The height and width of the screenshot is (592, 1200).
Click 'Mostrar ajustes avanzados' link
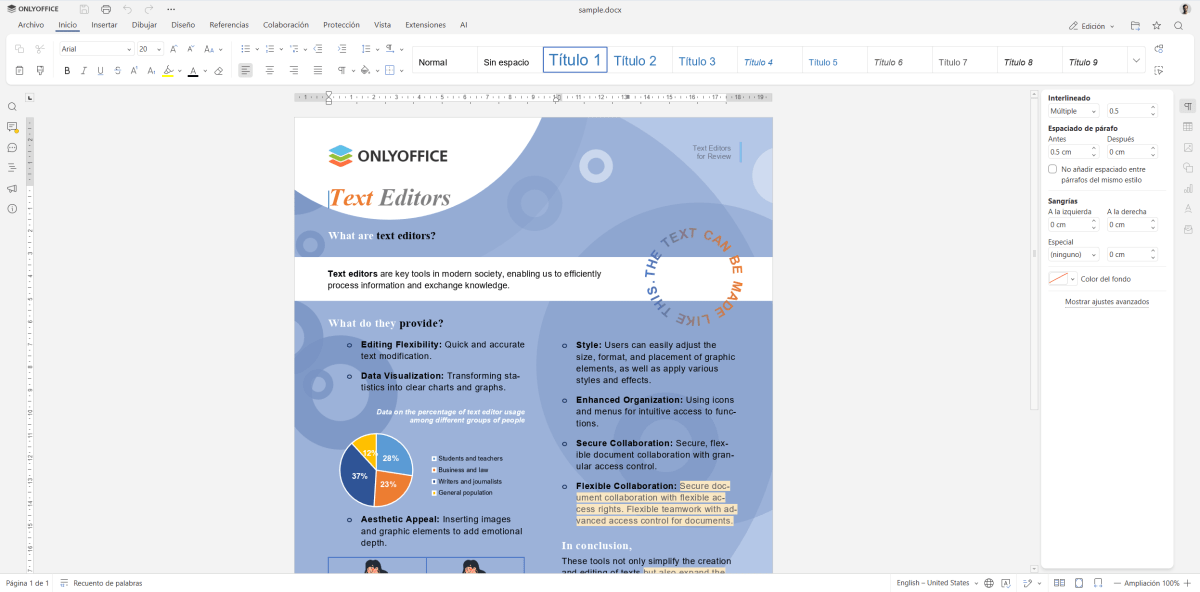click(x=1106, y=301)
